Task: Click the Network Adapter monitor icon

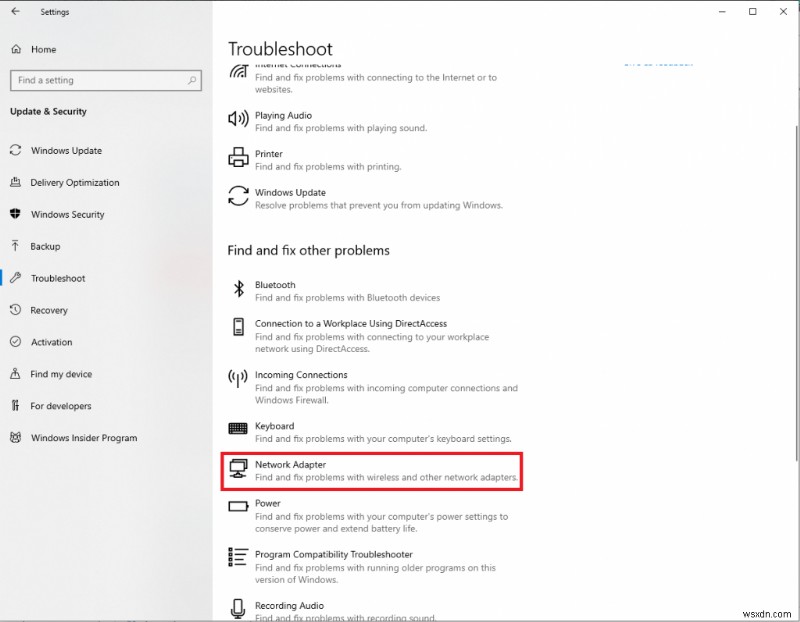Action: click(238, 467)
